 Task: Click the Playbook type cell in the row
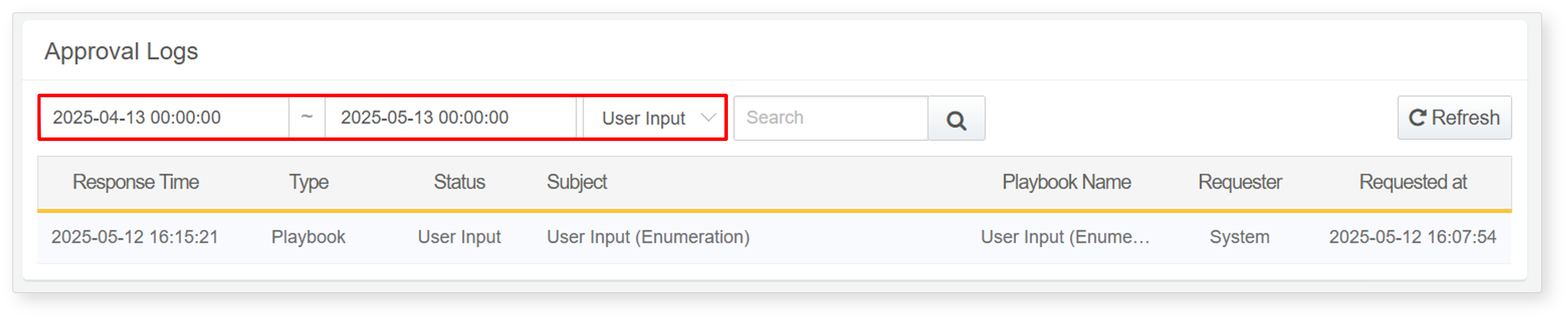tap(308, 237)
